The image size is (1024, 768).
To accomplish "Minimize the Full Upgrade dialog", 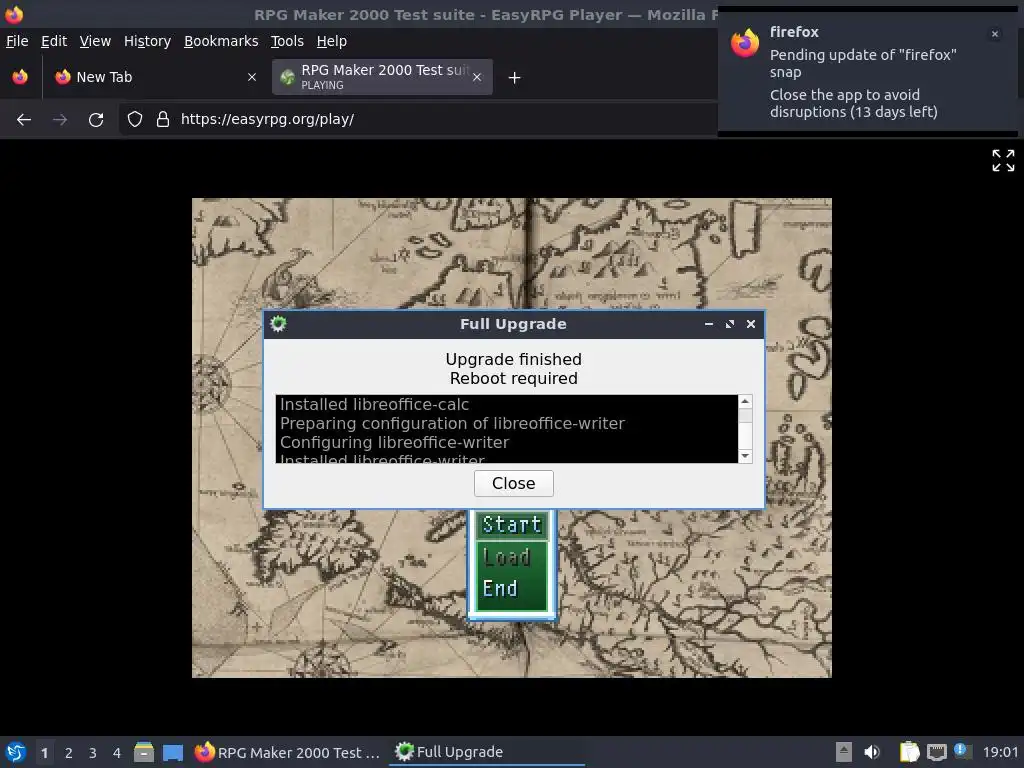I will click(709, 324).
